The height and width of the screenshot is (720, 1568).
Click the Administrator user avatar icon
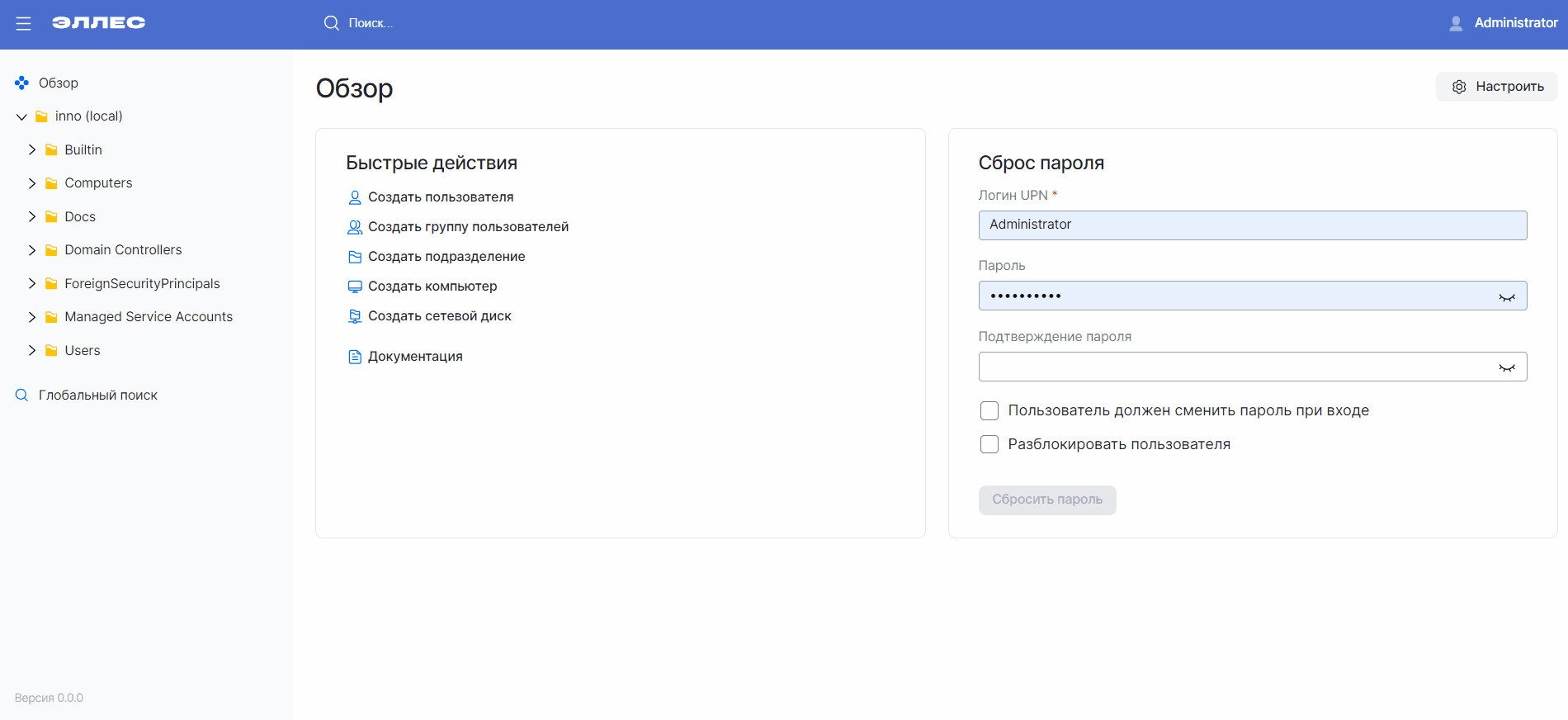tap(1456, 24)
